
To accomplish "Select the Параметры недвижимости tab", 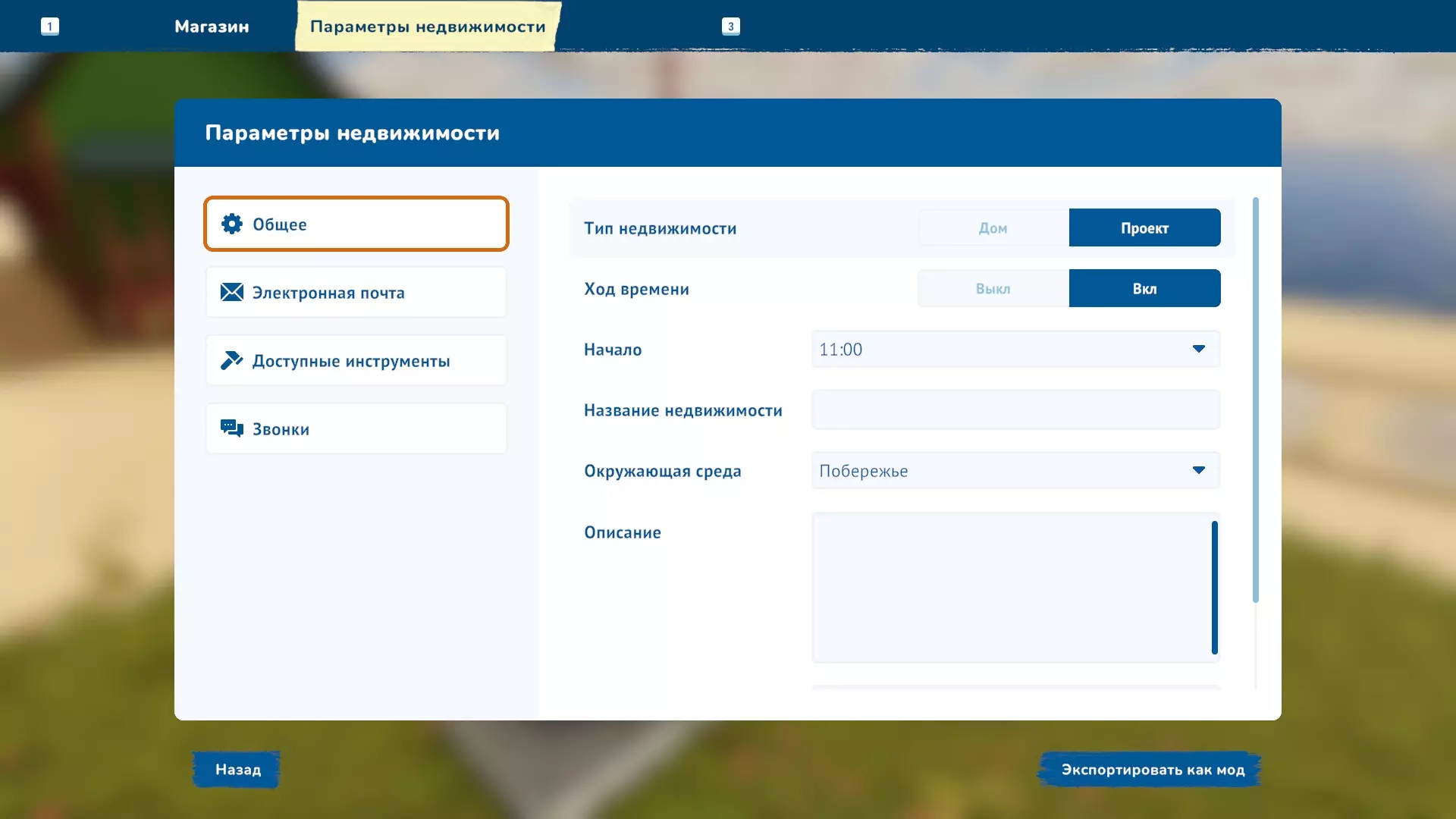I will (428, 27).
